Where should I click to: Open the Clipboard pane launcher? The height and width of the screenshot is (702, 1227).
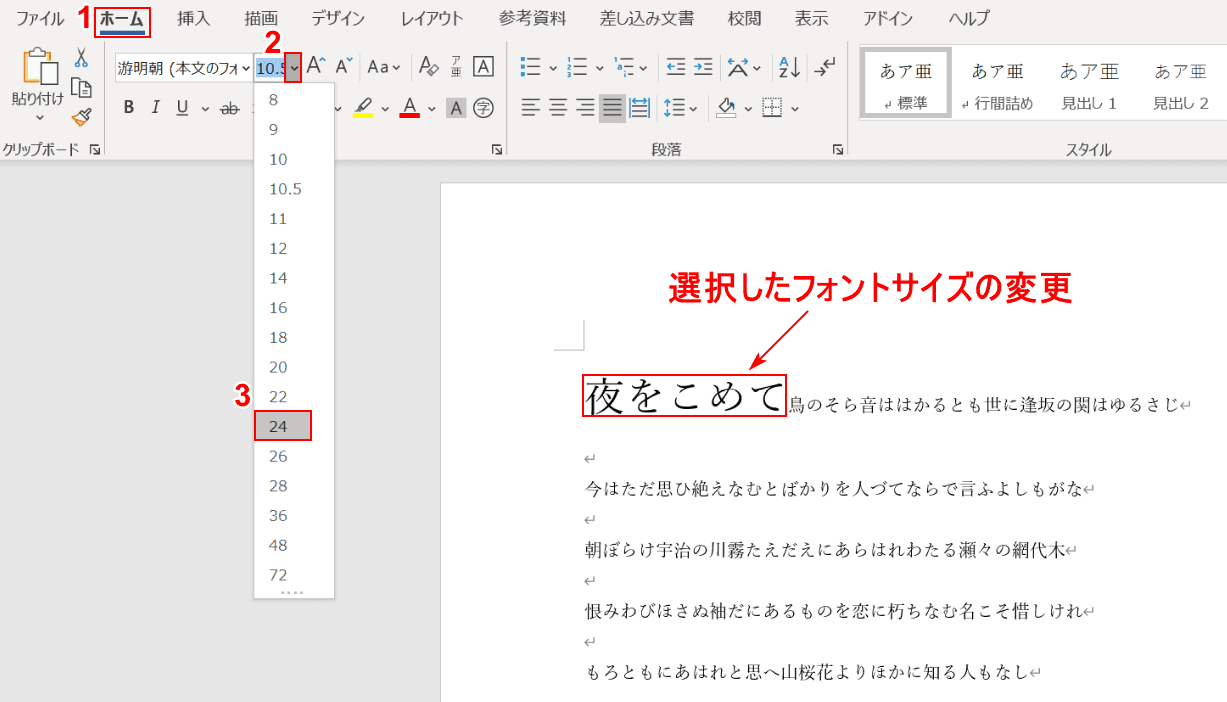click(95, 149)
